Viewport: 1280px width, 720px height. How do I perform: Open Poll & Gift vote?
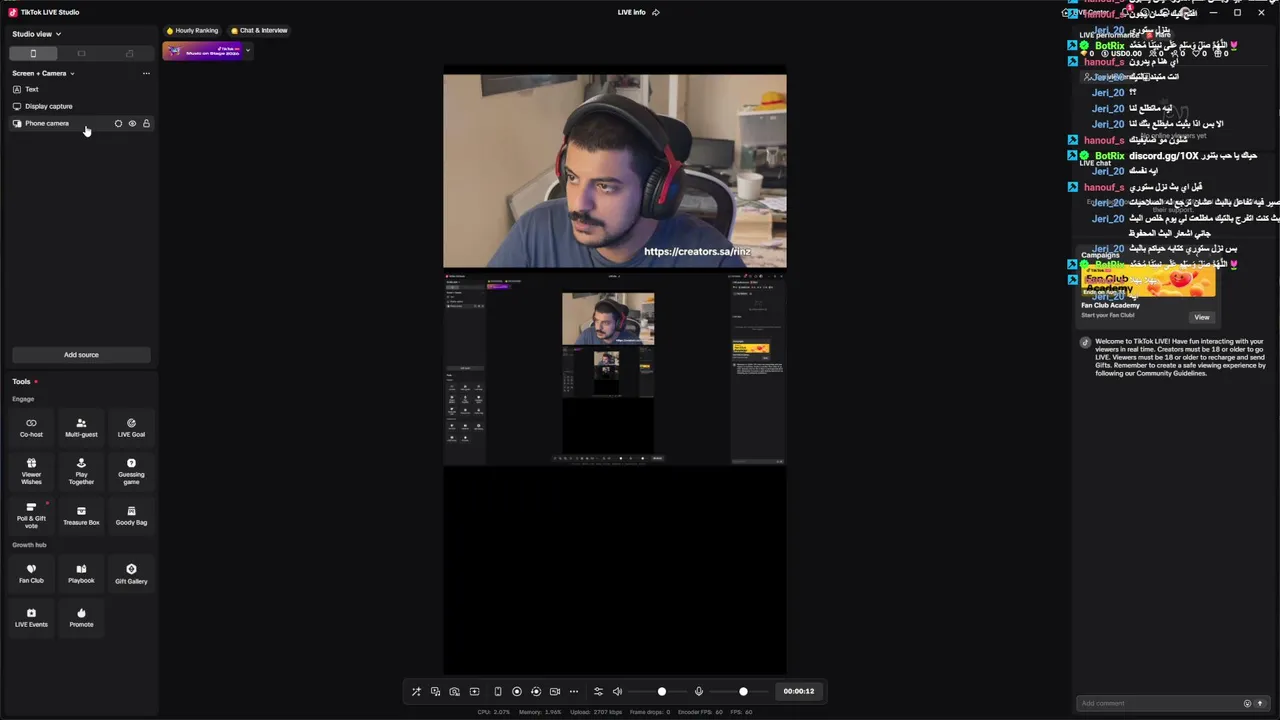coord(31,515)
